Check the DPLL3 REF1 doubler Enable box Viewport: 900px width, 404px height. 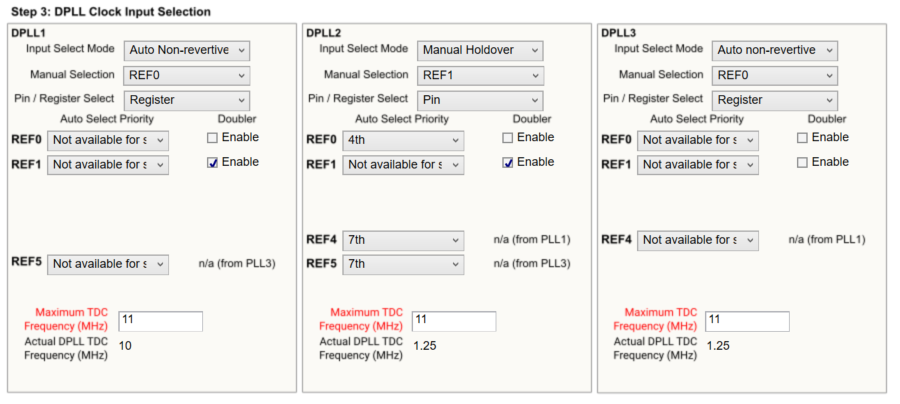803,162
